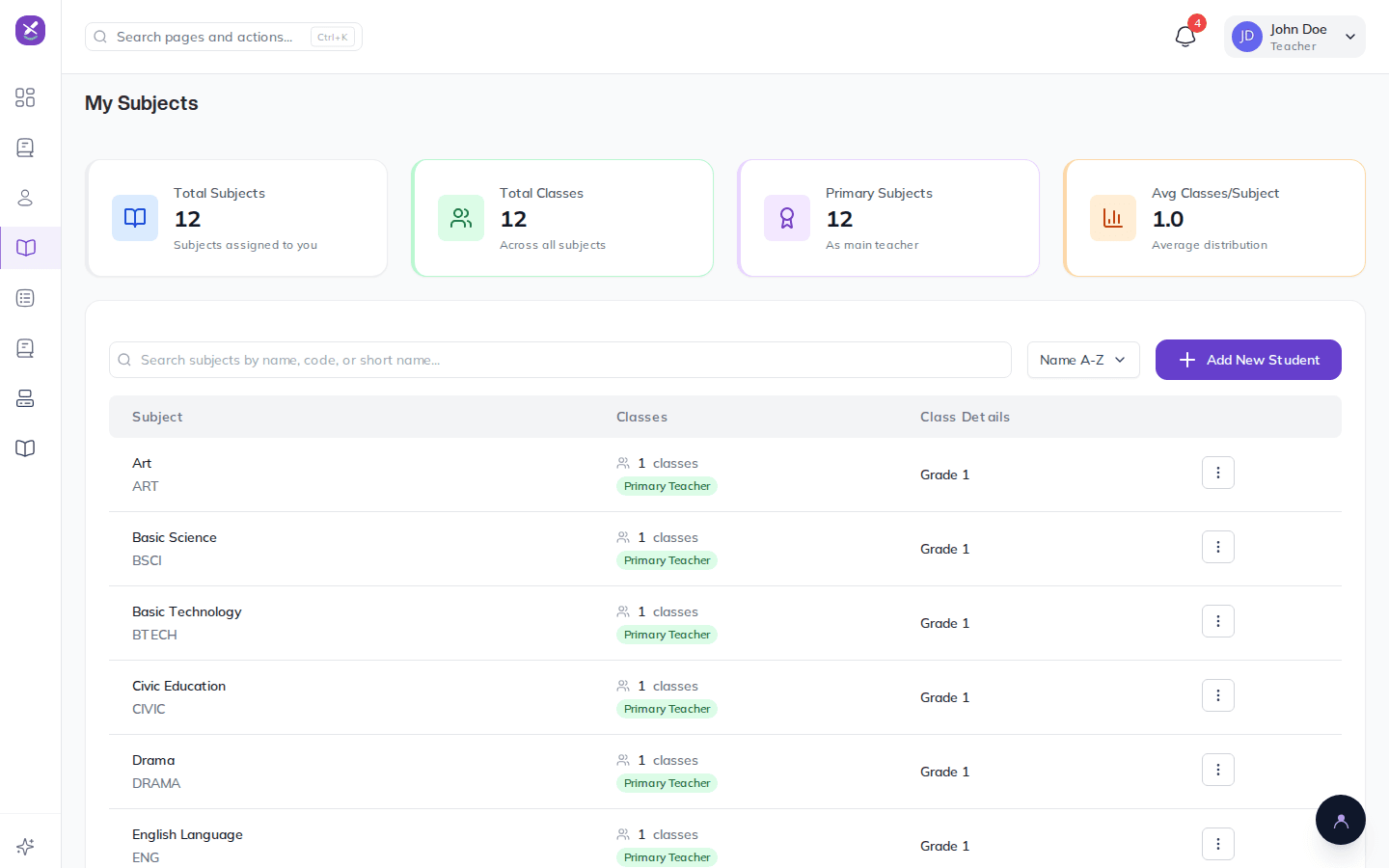Click Primary Teacher badge in Civic Education row
Viewport: 1389px width, 868px height.
click(667, 709)
